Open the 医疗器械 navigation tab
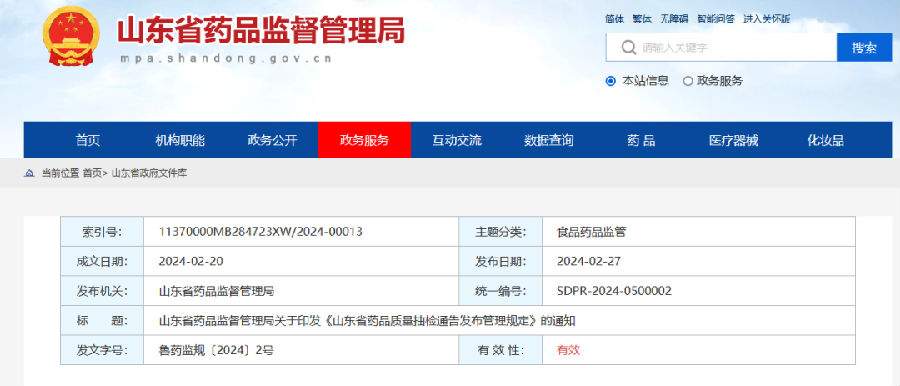 tap(734, 140)
